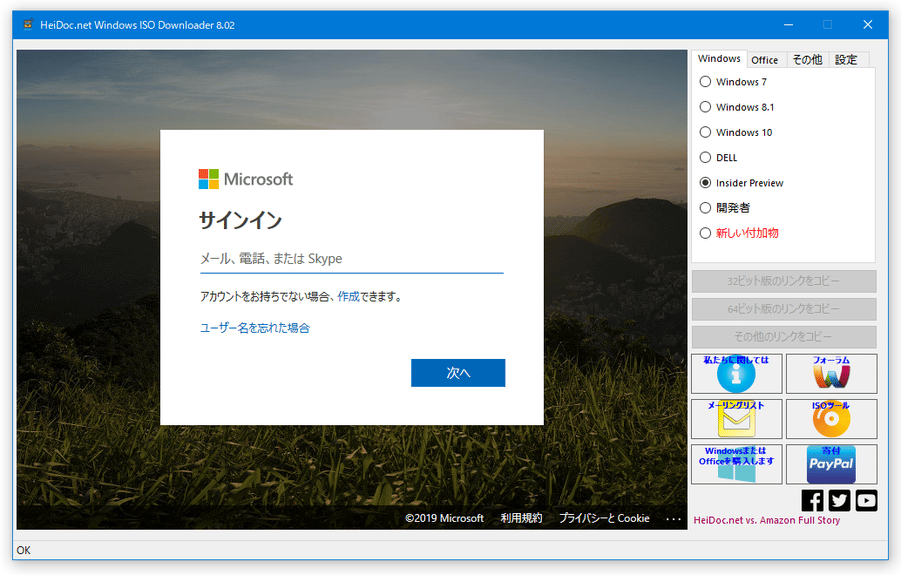Click the 64ビット版のリンクをコピー button
The height and width of the screenshot is (575, 901).
[784, 309]
